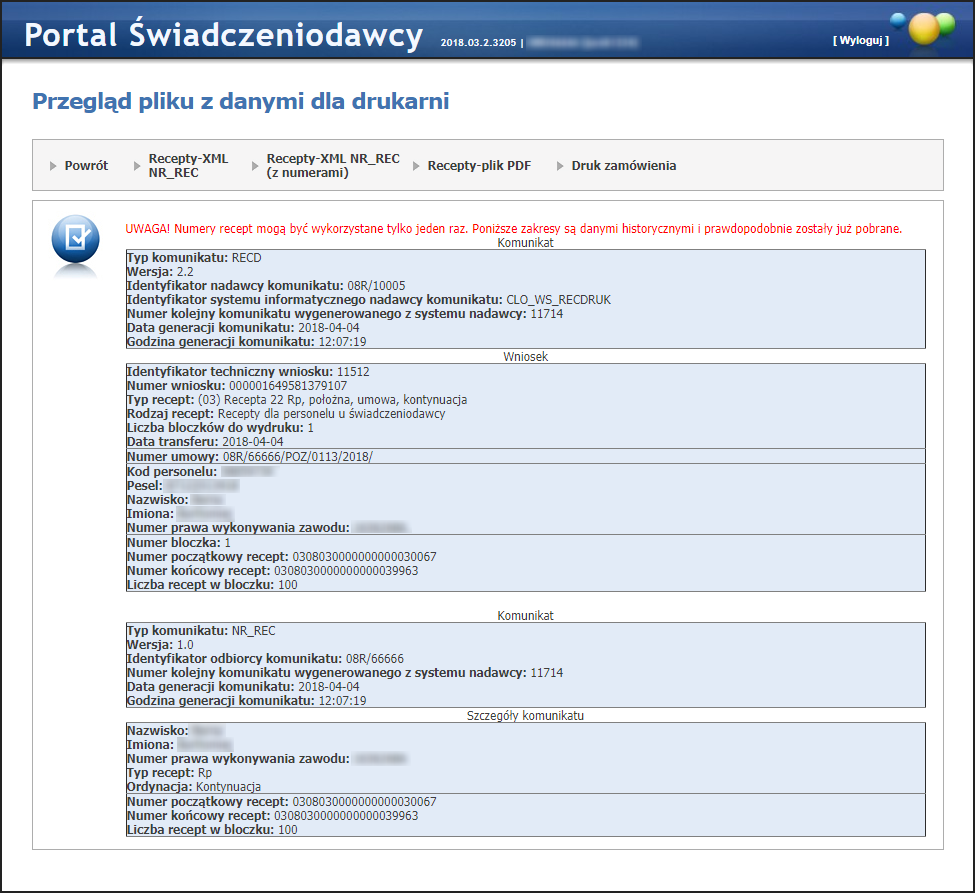Click the arrow before Recepty-XML NR_REC without numbers
This screenshot has width=975, height=893.
click(x=137, y=166)
